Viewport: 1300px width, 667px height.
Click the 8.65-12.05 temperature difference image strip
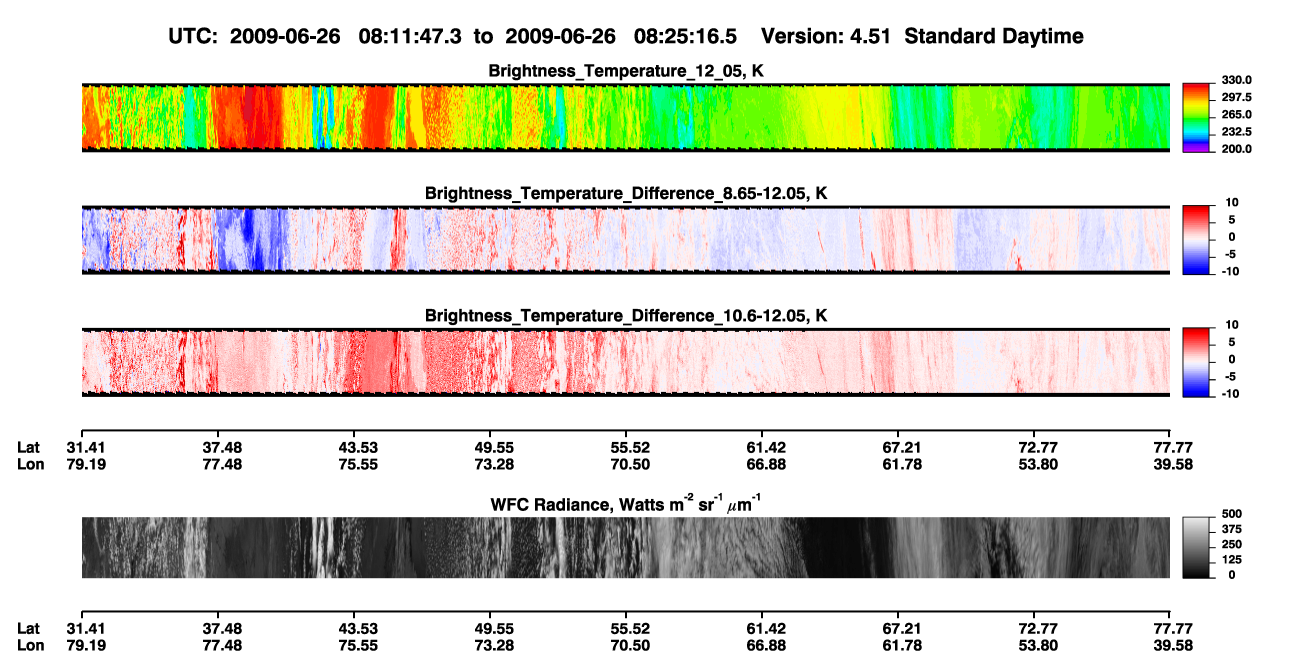pyautogui.click(x=625, y=239)
